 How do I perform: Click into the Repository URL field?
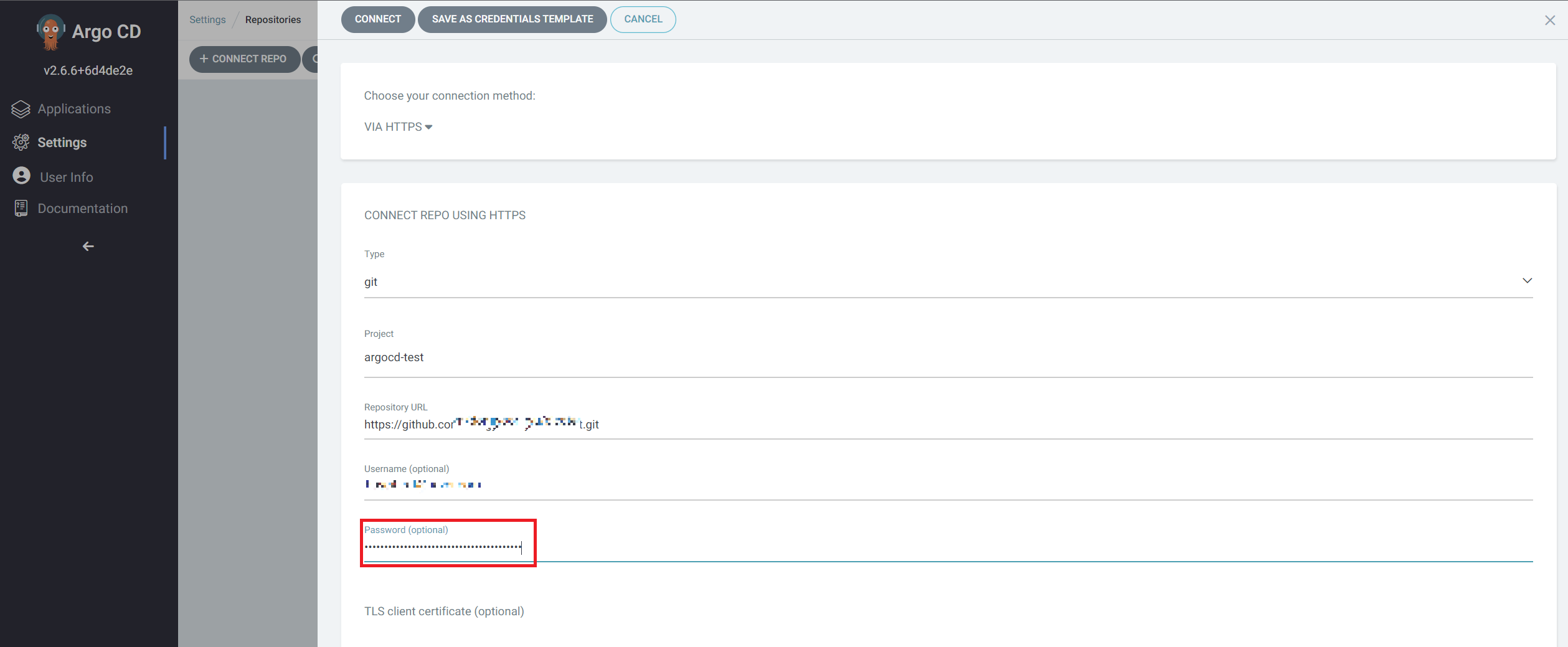click(x=948, y=425)
